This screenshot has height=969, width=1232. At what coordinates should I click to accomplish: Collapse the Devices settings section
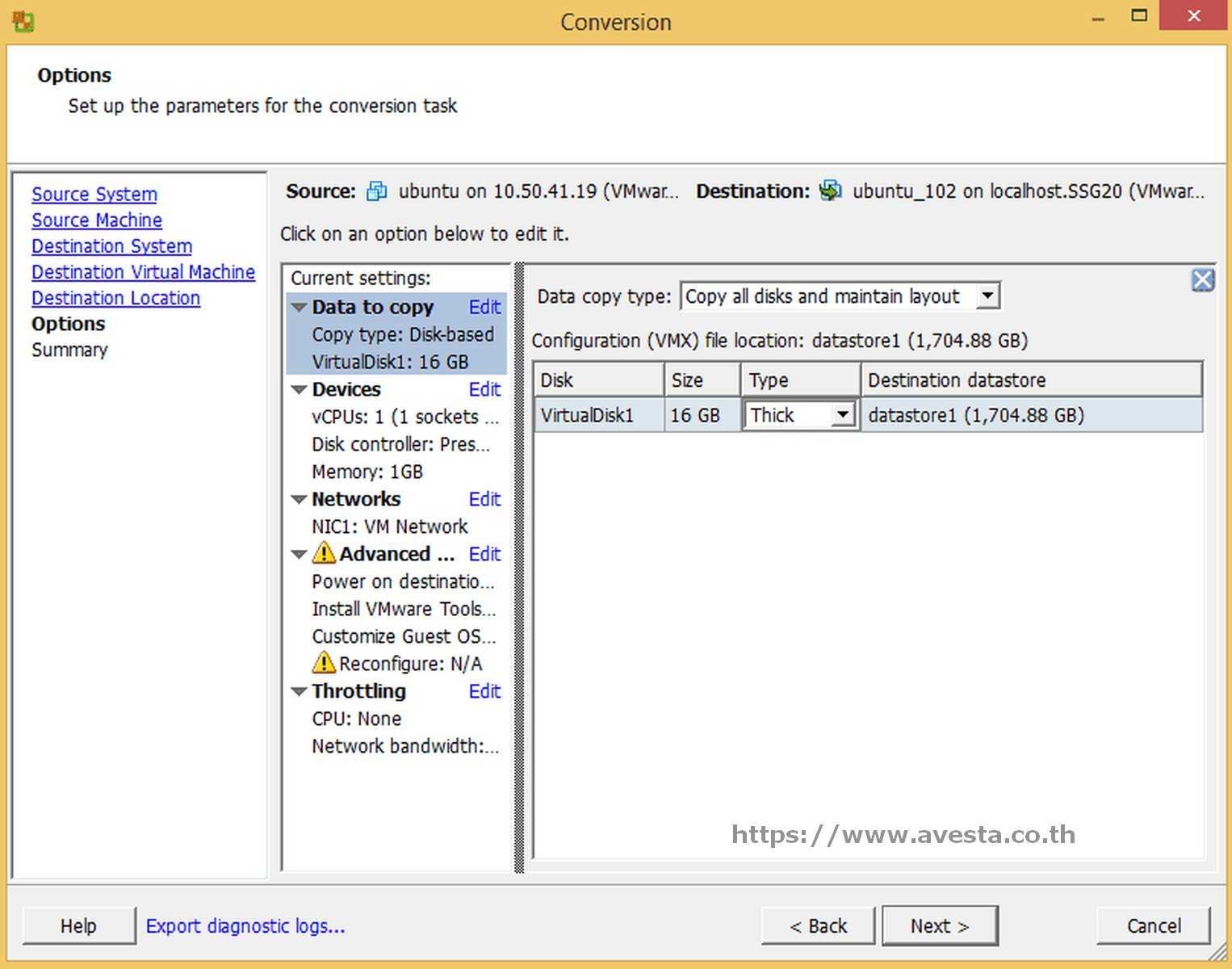click(x=298, y=389)
